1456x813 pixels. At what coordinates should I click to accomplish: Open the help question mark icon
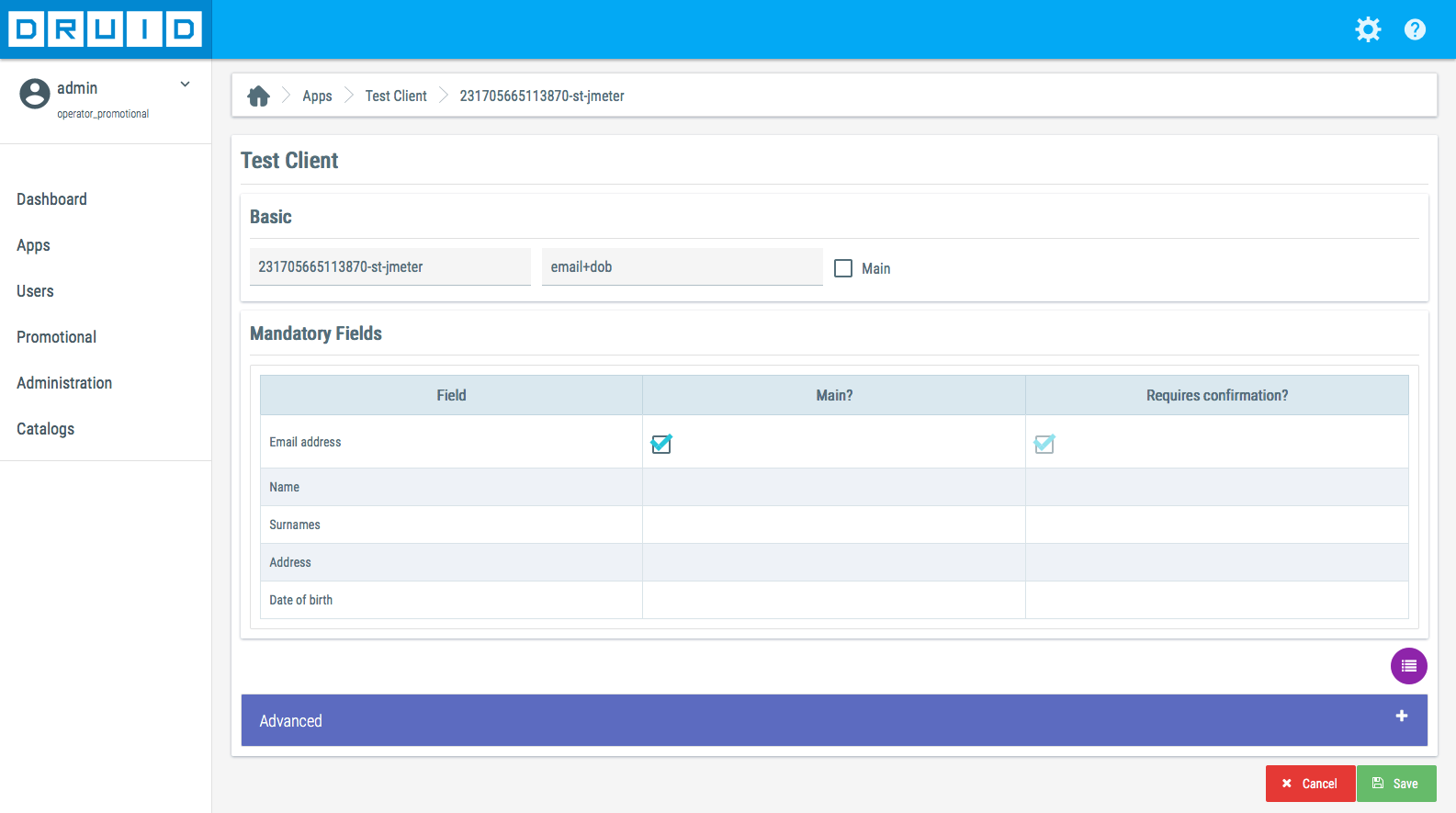tap(1415, 29)
